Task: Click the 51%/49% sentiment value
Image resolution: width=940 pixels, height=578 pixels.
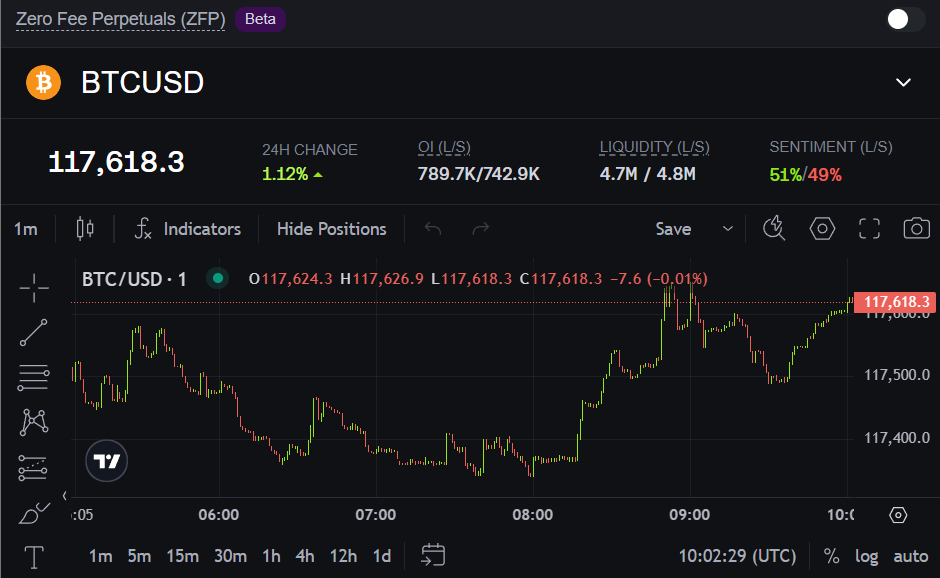Action: click(x=806, y=175)
